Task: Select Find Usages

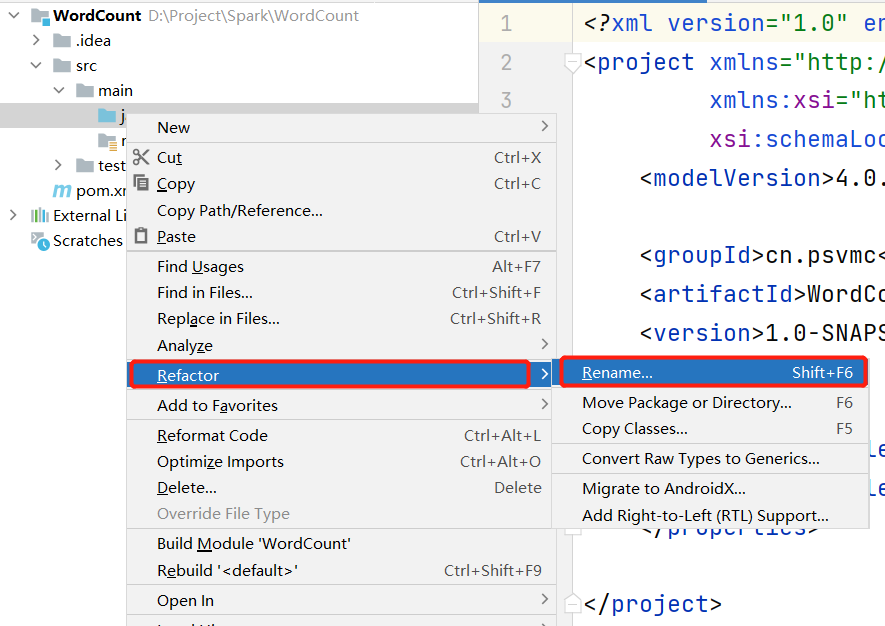Action: pyautogui.click(x=341, y=266)
